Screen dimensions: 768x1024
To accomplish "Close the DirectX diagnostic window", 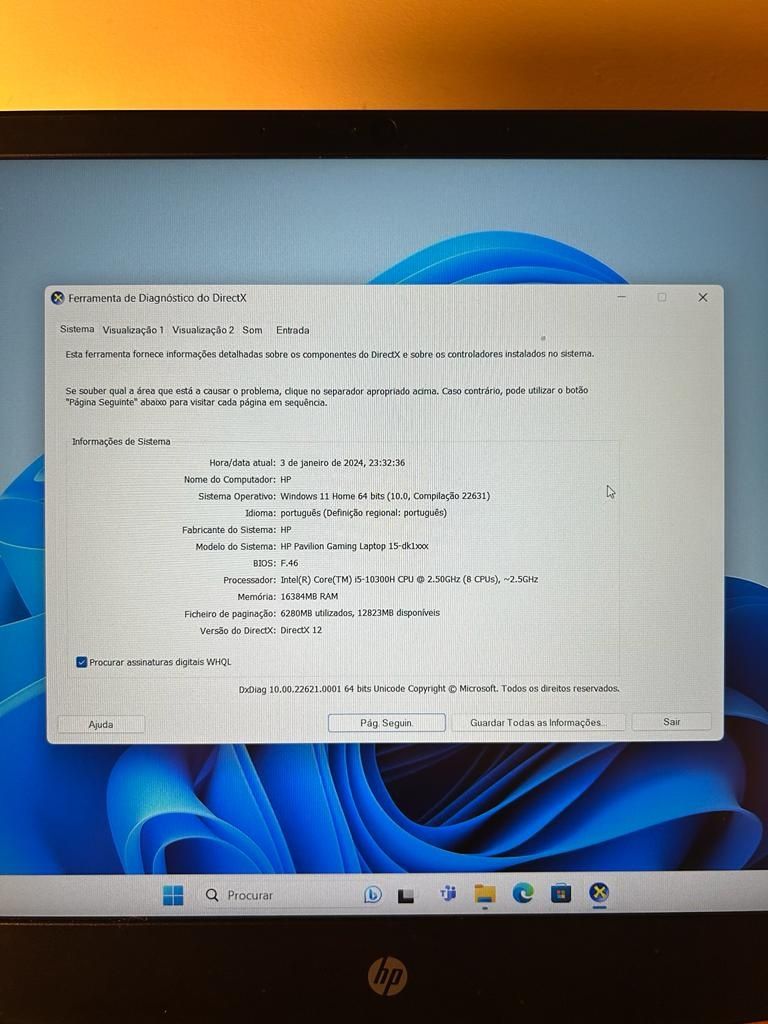I will click(x=703, y=297).
